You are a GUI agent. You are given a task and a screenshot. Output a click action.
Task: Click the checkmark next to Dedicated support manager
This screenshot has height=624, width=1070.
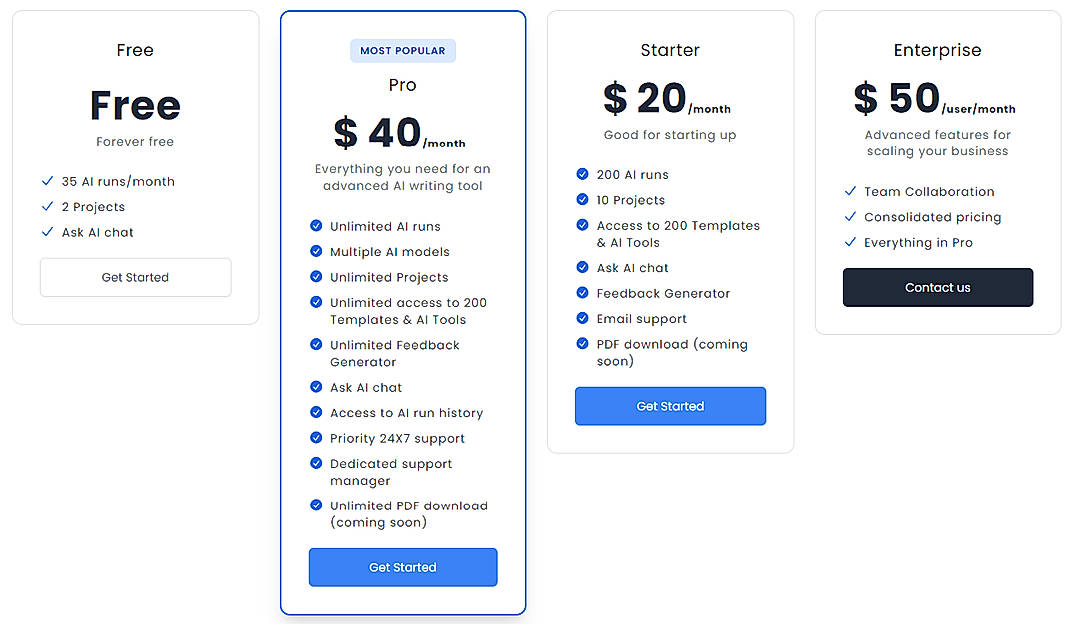click(x=316, y=464)
